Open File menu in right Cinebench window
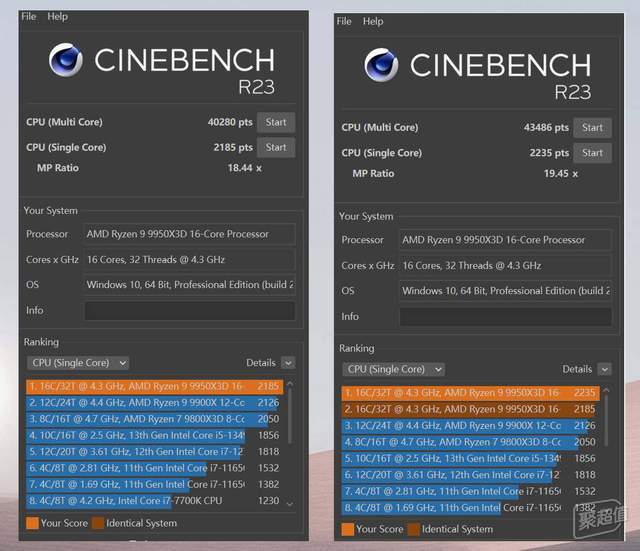The width and height of the screenshot is (640, 551). 344,21
